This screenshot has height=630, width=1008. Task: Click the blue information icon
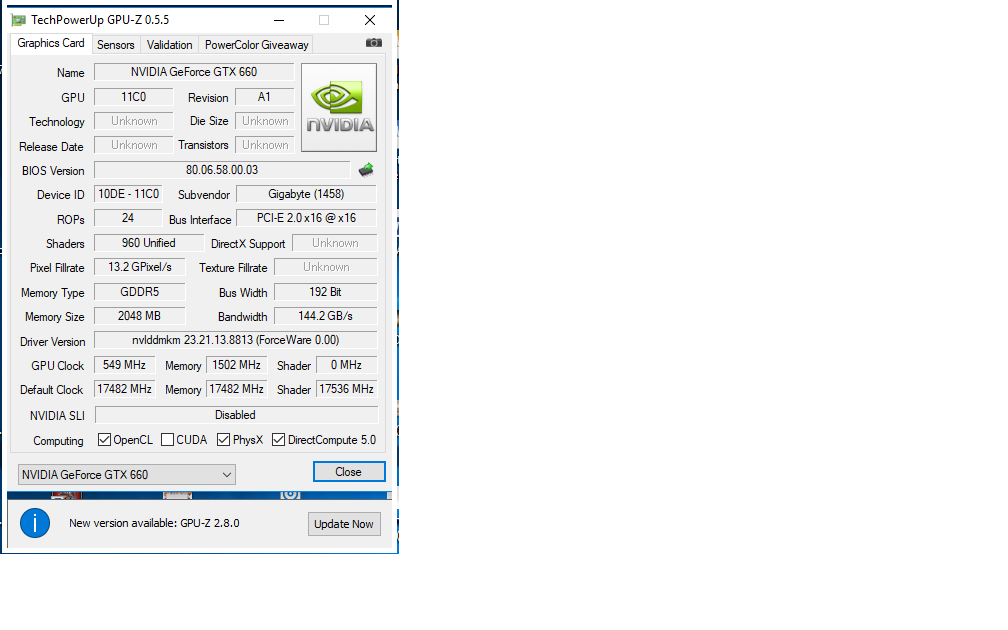(x=35, y=523)
